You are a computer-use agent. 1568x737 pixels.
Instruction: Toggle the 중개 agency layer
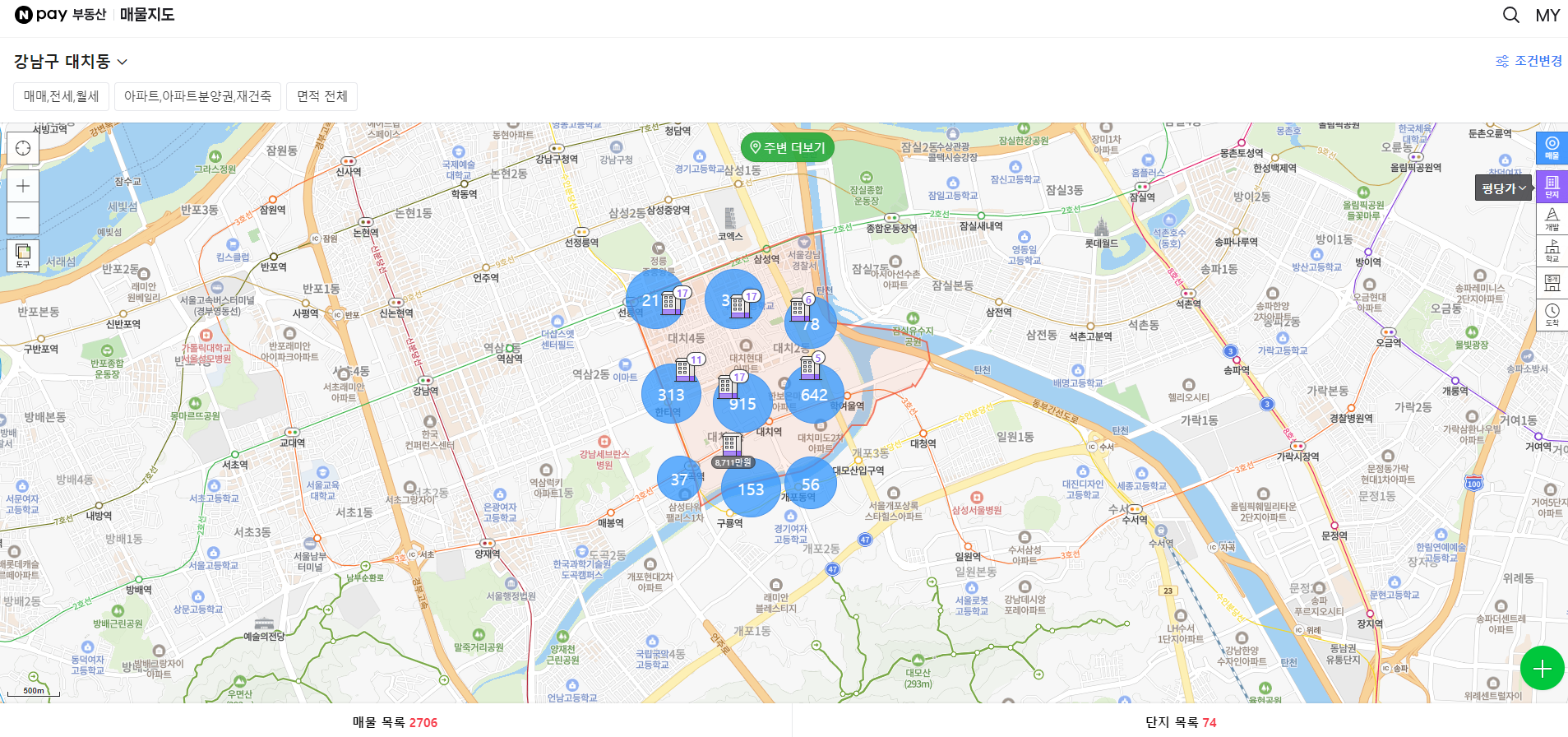(x=1552, y=283)
